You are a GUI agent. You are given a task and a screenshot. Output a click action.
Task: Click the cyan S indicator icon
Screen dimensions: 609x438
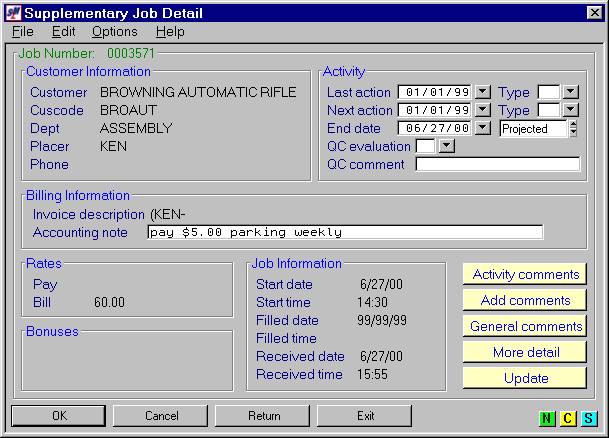(x=589, y=418)
